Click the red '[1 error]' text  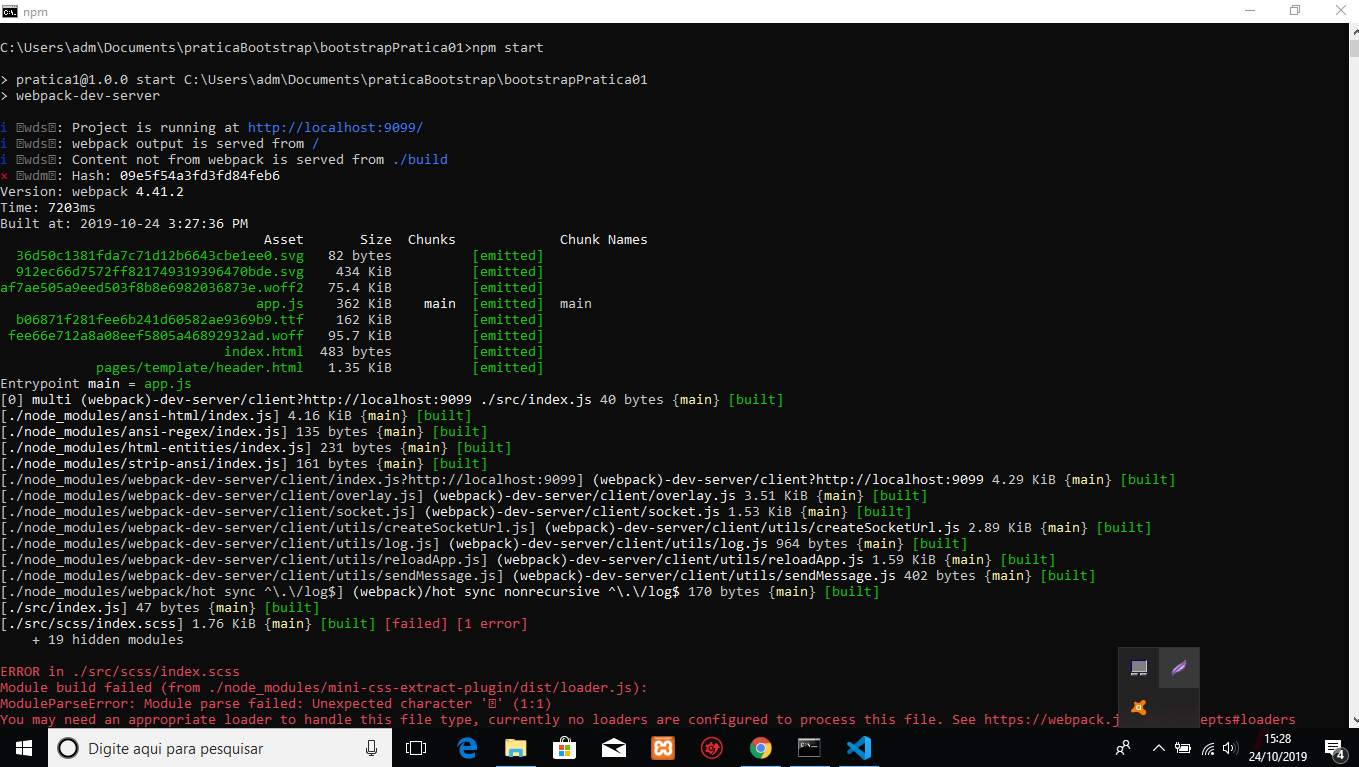492,624
